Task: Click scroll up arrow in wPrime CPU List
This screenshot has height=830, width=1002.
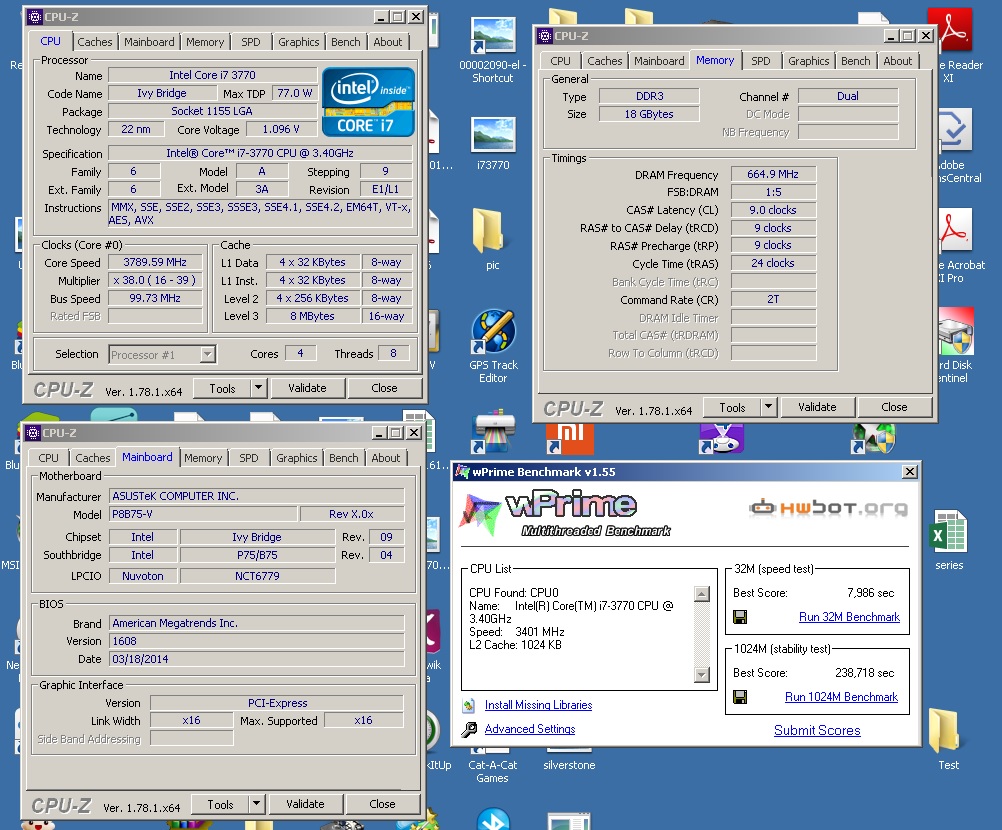Action: click(702, 594)
